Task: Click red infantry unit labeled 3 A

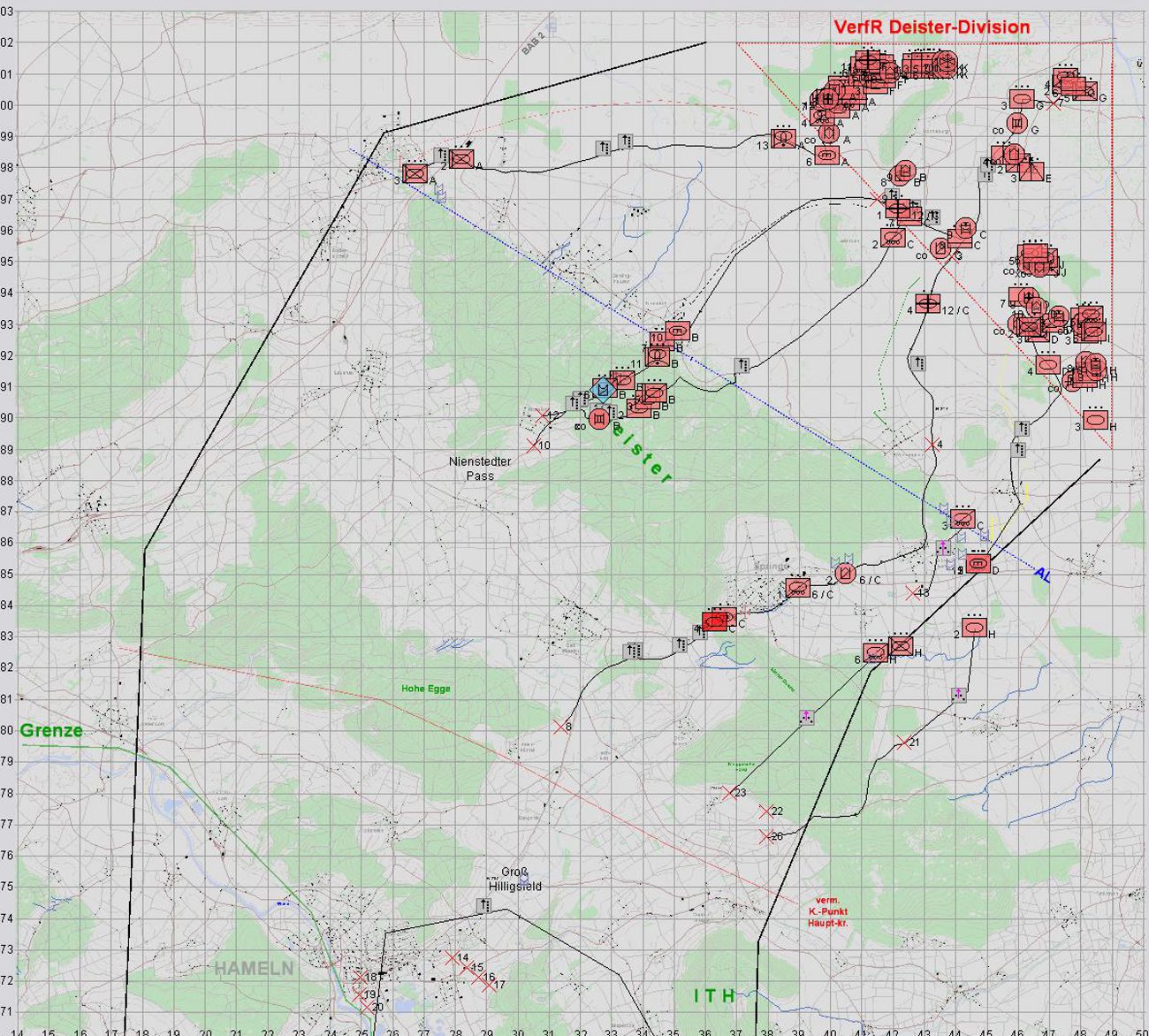Action: pos(415,174)
